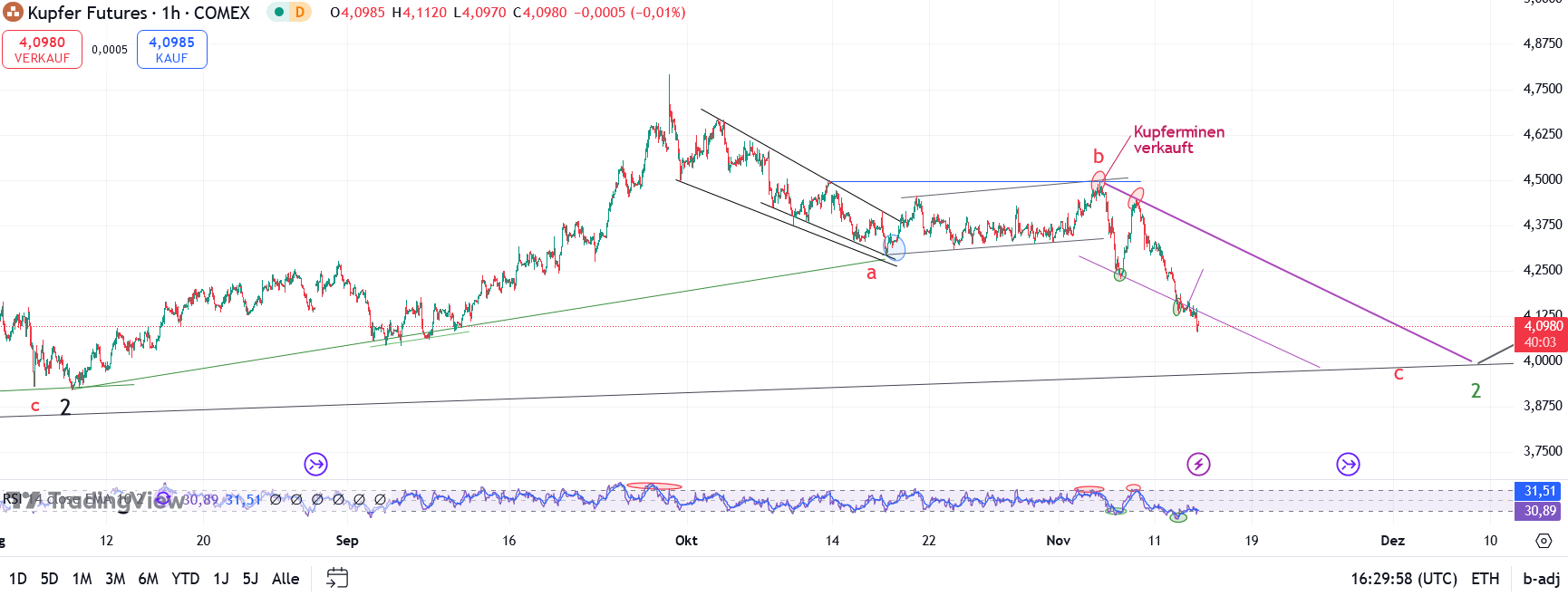Screen dimensions: 1568x596
Task: Select the Kupferminen verkauft text annotation
Action: 1178,139
